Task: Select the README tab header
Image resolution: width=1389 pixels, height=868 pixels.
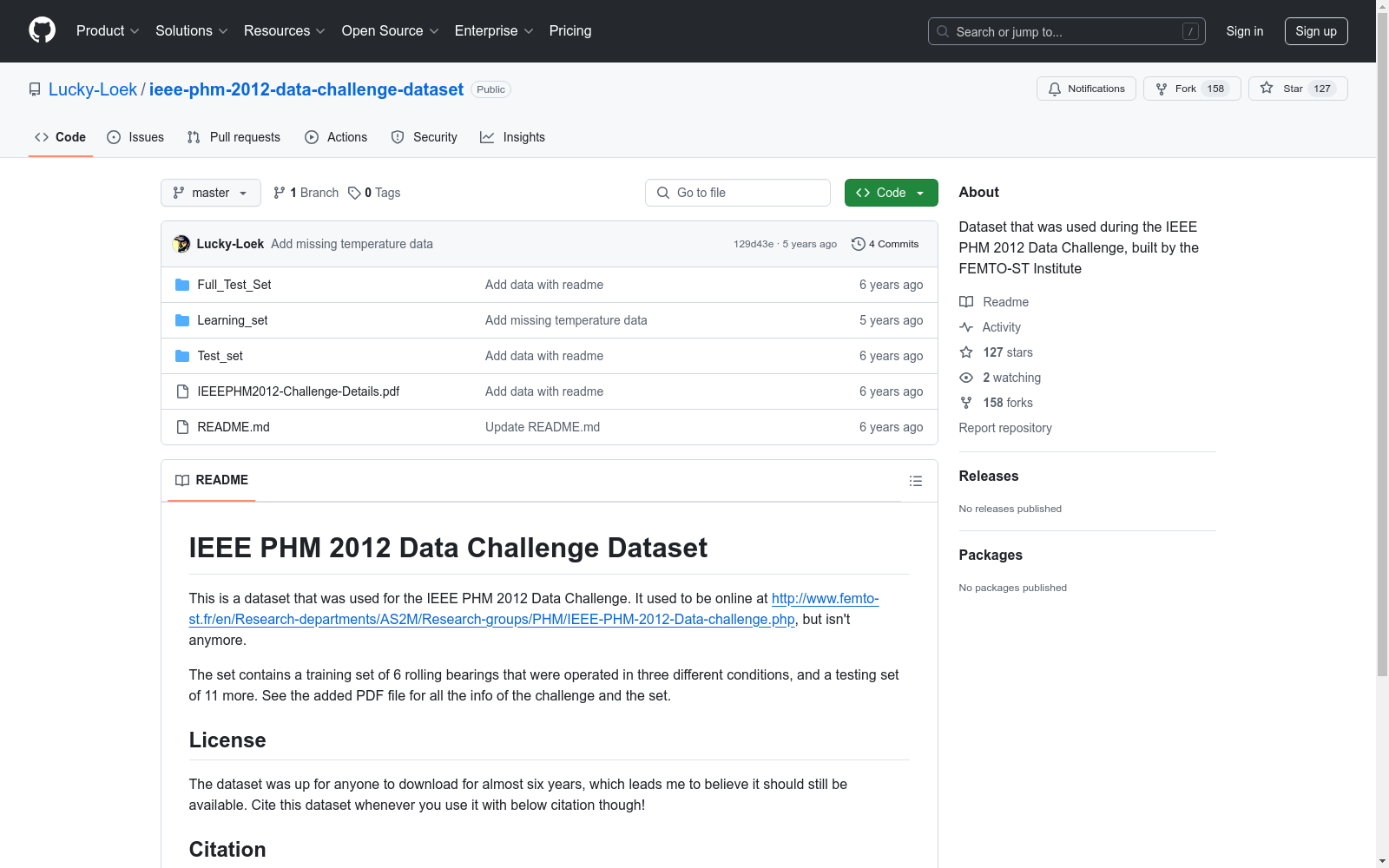Action: [x=212, y=480]
